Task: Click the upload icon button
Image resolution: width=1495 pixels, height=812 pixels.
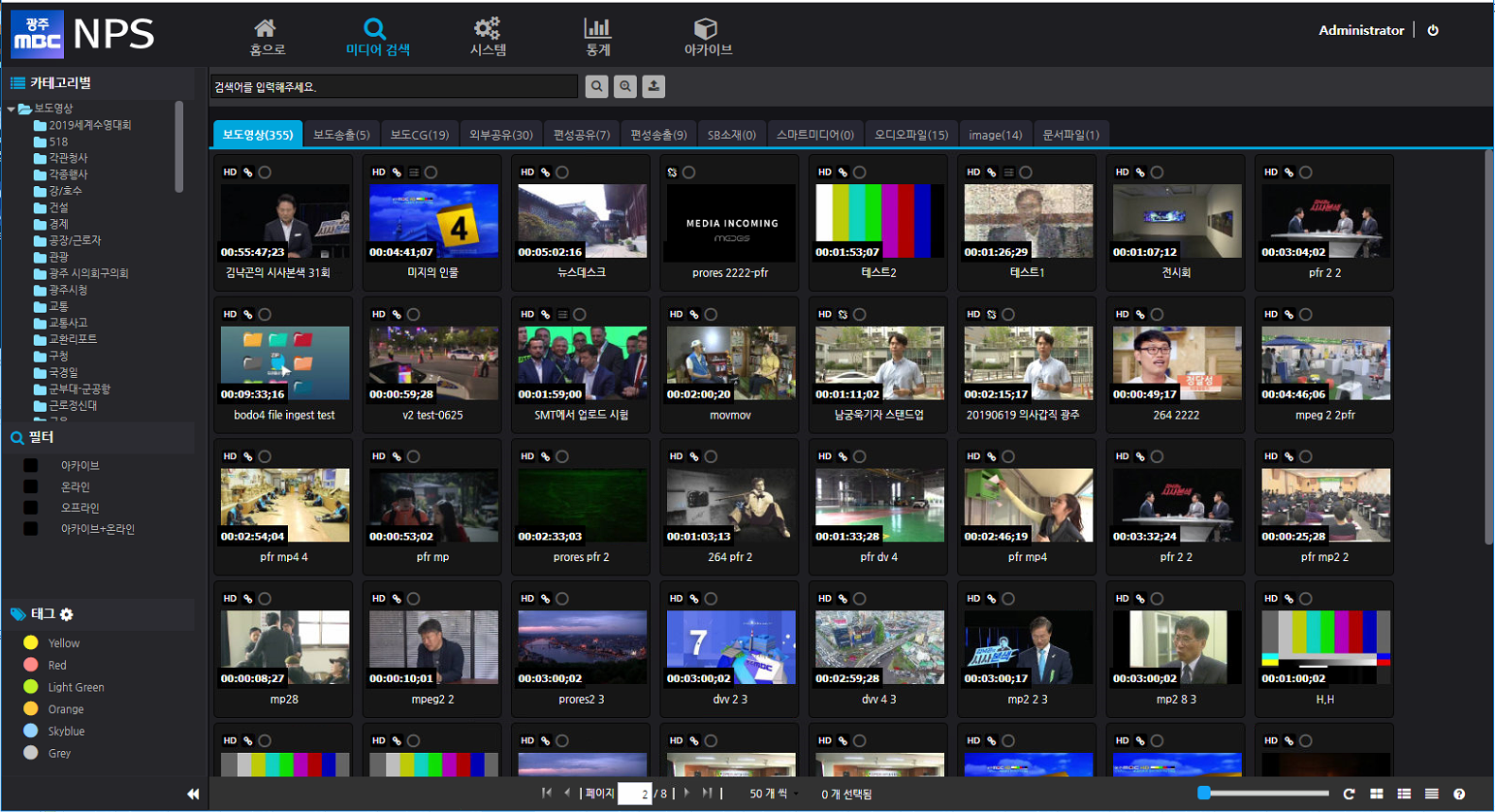Action: coord(653,86)
